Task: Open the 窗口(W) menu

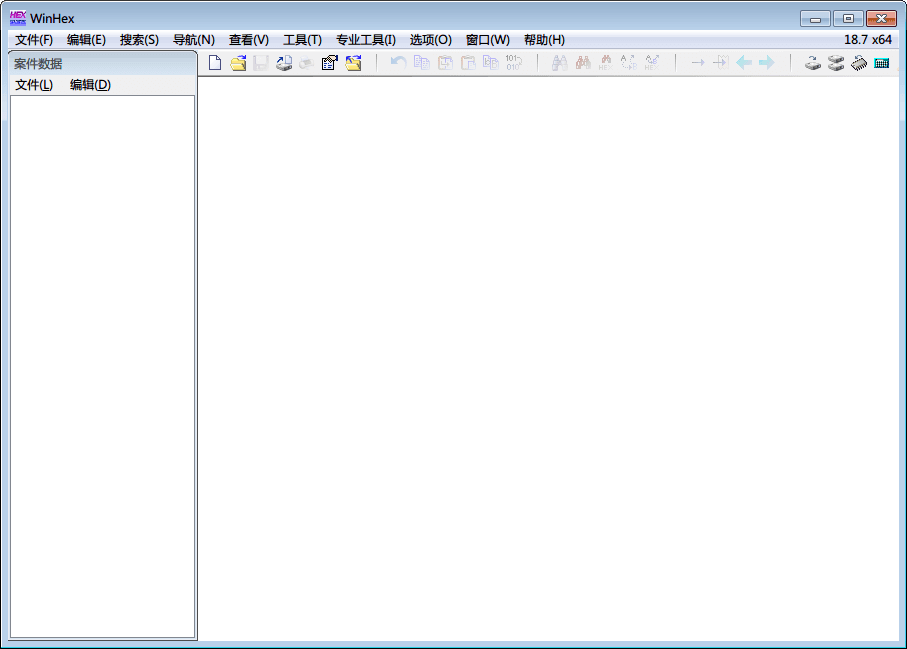Action: coord(488,39)
